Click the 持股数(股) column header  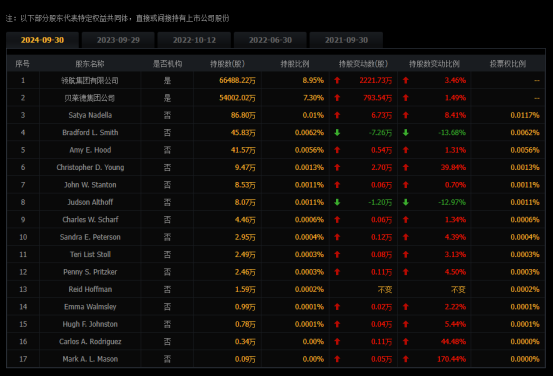point(227,64)
